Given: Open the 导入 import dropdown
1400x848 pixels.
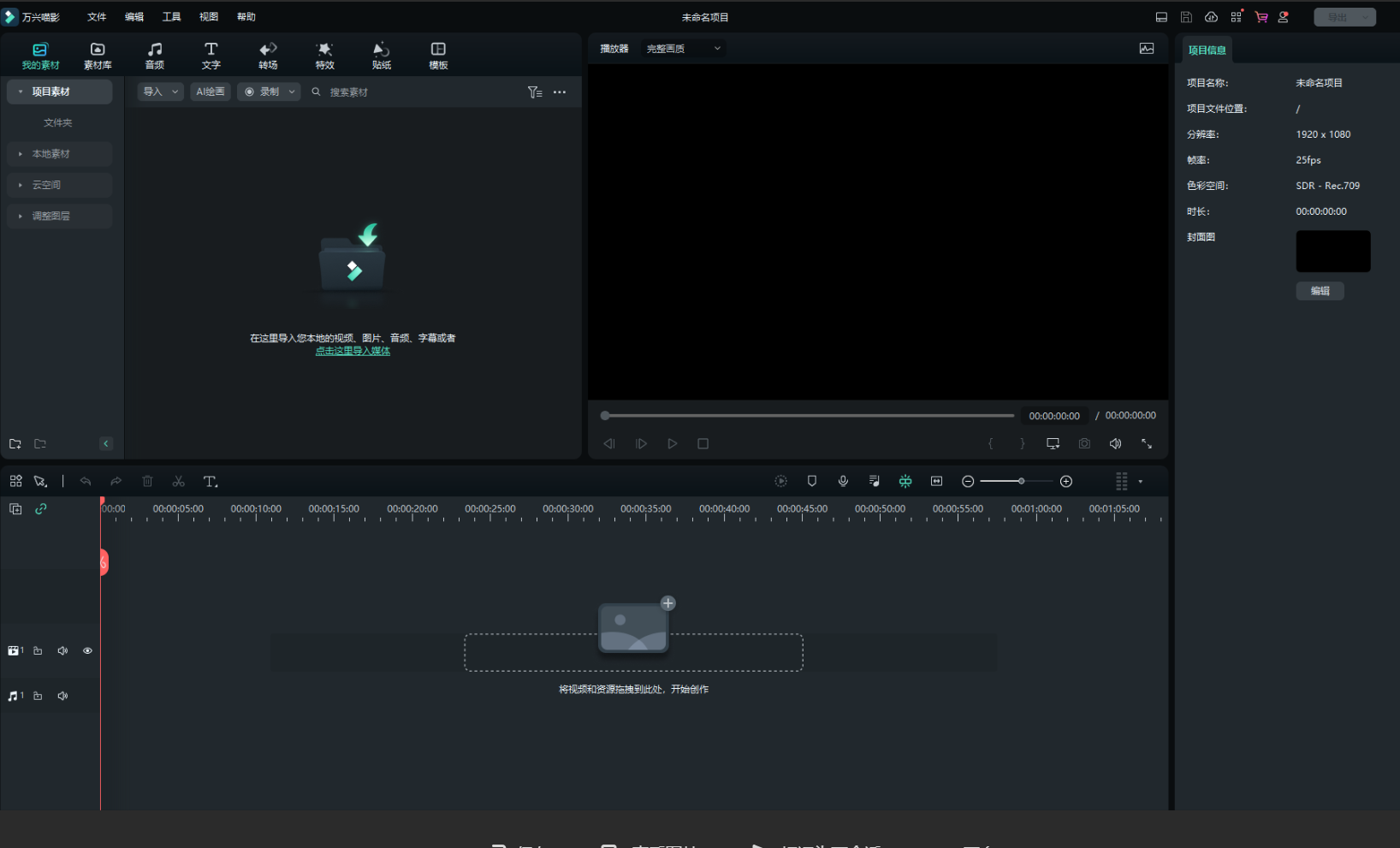Looking at the screenshot, I should pyautogui.click(x=160, y=92).
